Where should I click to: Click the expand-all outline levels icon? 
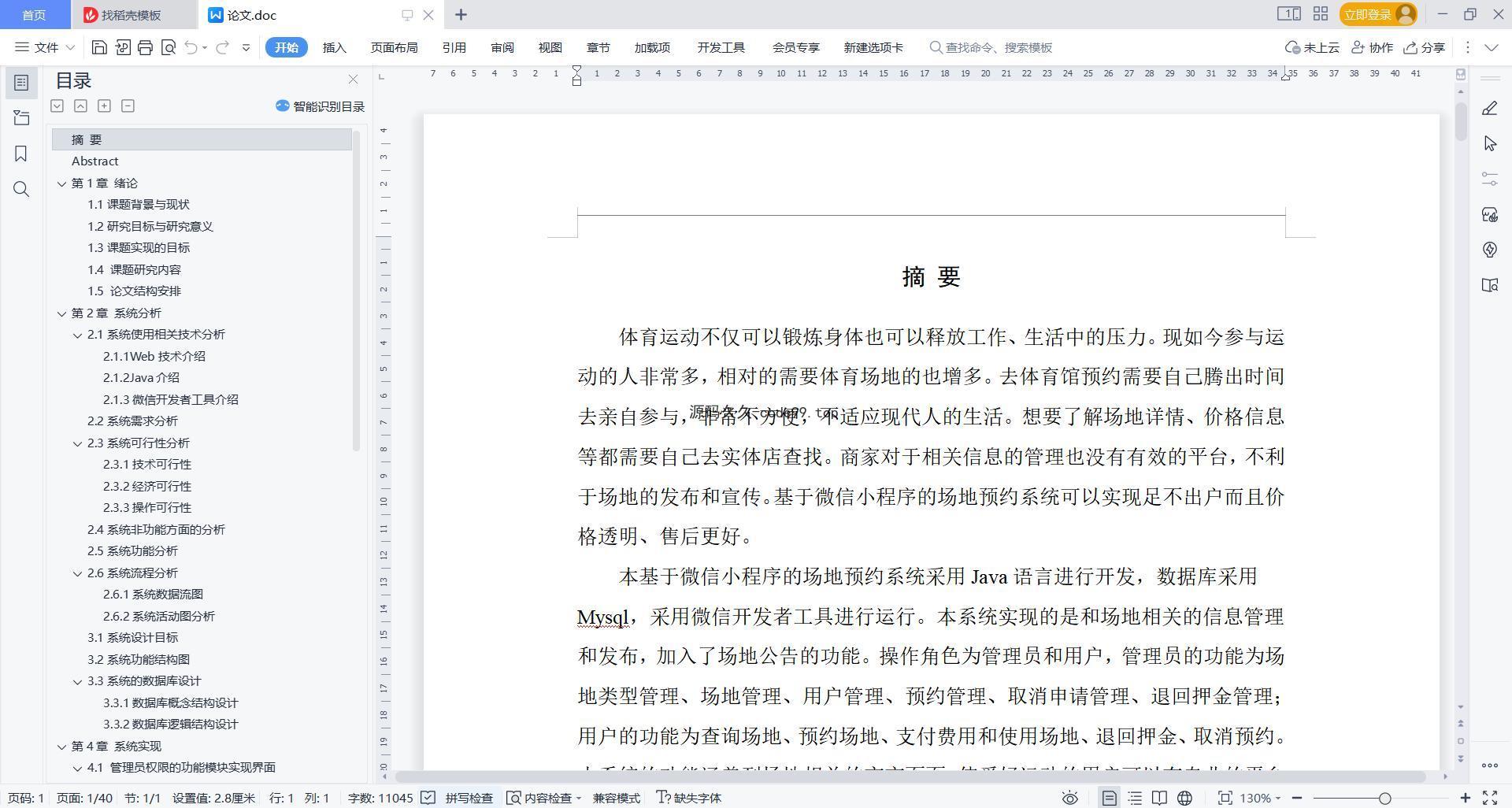(x=57, y=106)
